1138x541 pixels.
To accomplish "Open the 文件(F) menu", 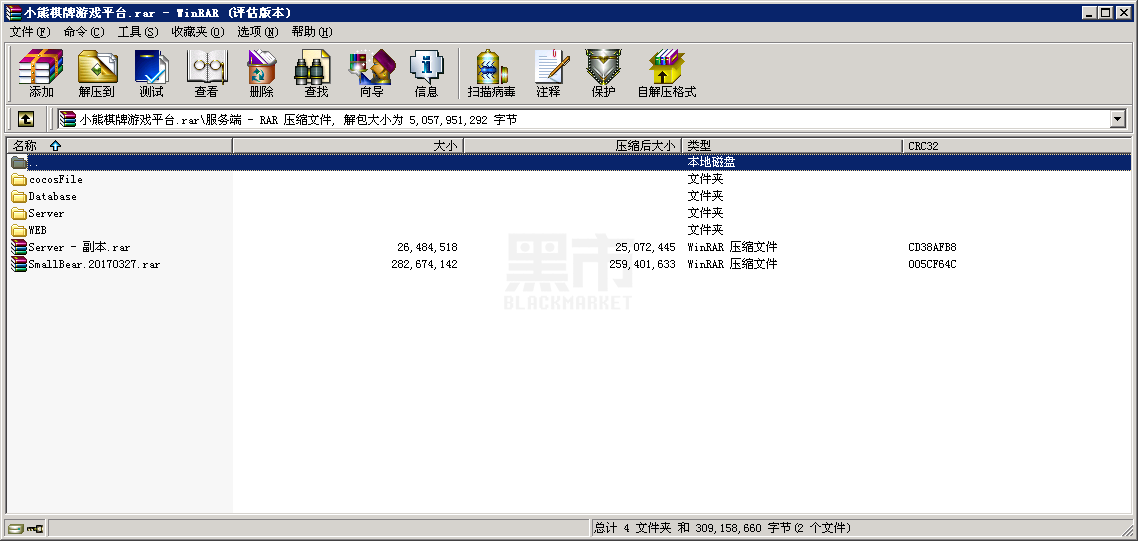I will (x=30, y=32).
